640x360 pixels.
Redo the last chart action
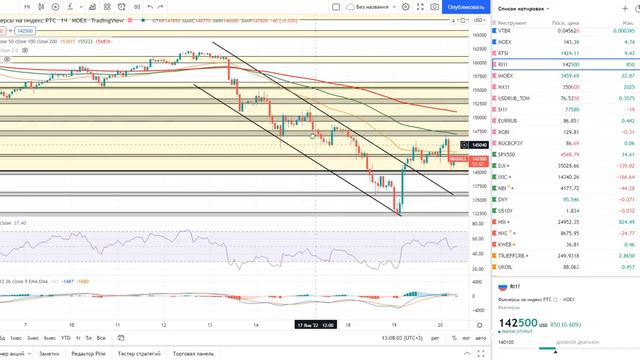tap(161, 7)
